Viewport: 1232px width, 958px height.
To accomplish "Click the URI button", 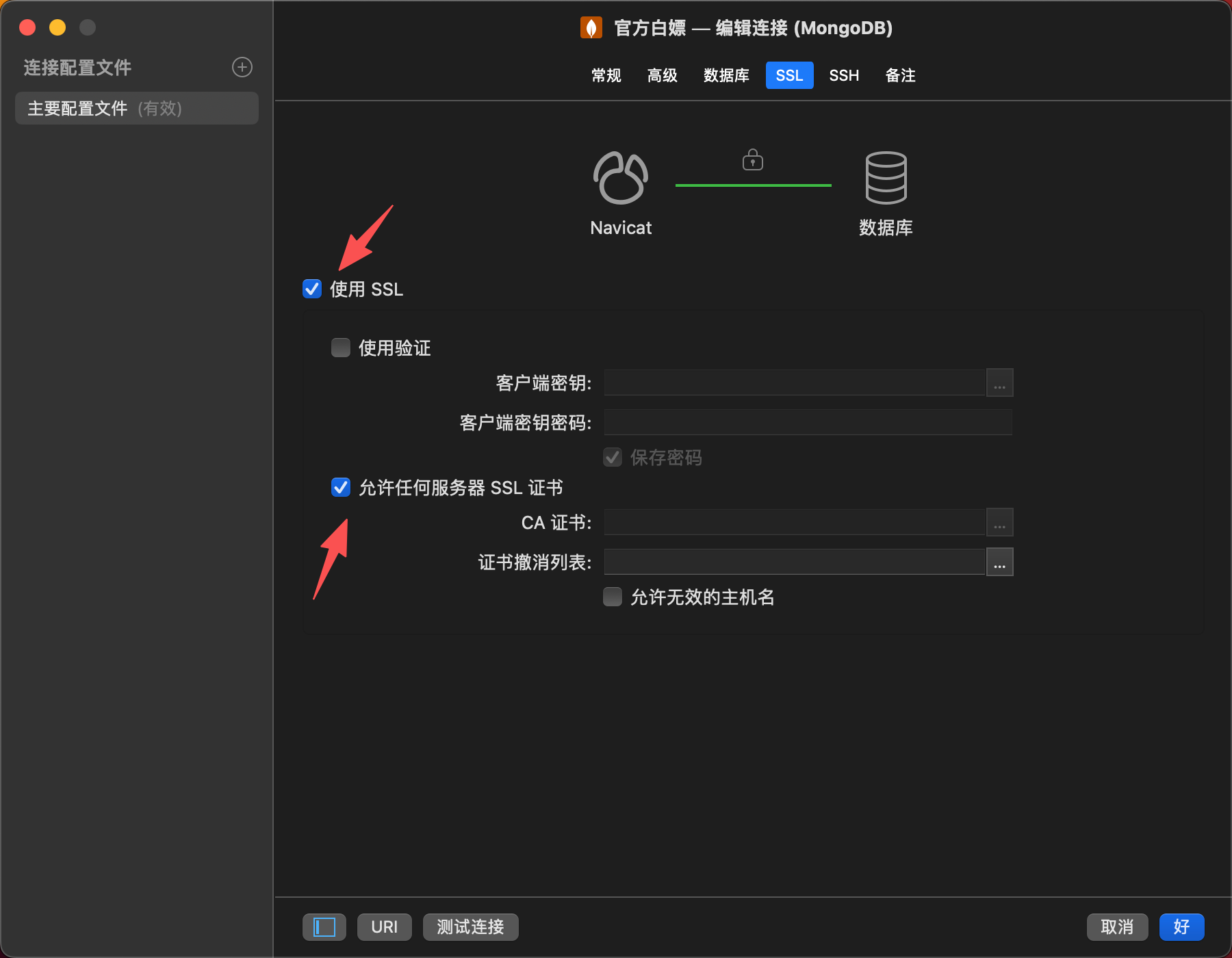I will (385, 927).
